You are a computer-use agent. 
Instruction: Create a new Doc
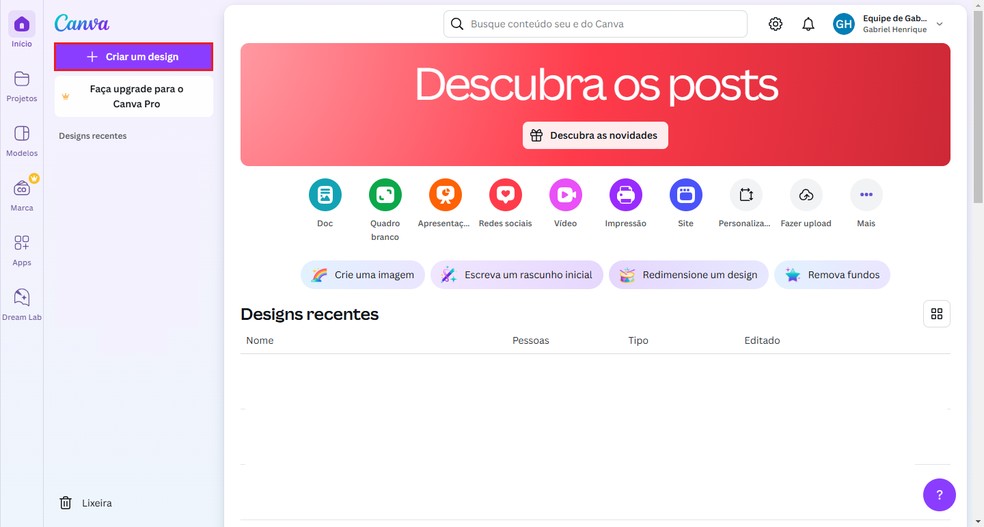[x=325, y=195]
